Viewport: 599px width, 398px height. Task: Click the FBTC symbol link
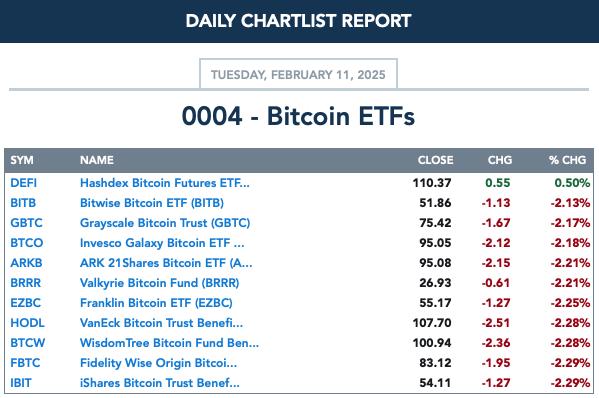tap(25, 363)
